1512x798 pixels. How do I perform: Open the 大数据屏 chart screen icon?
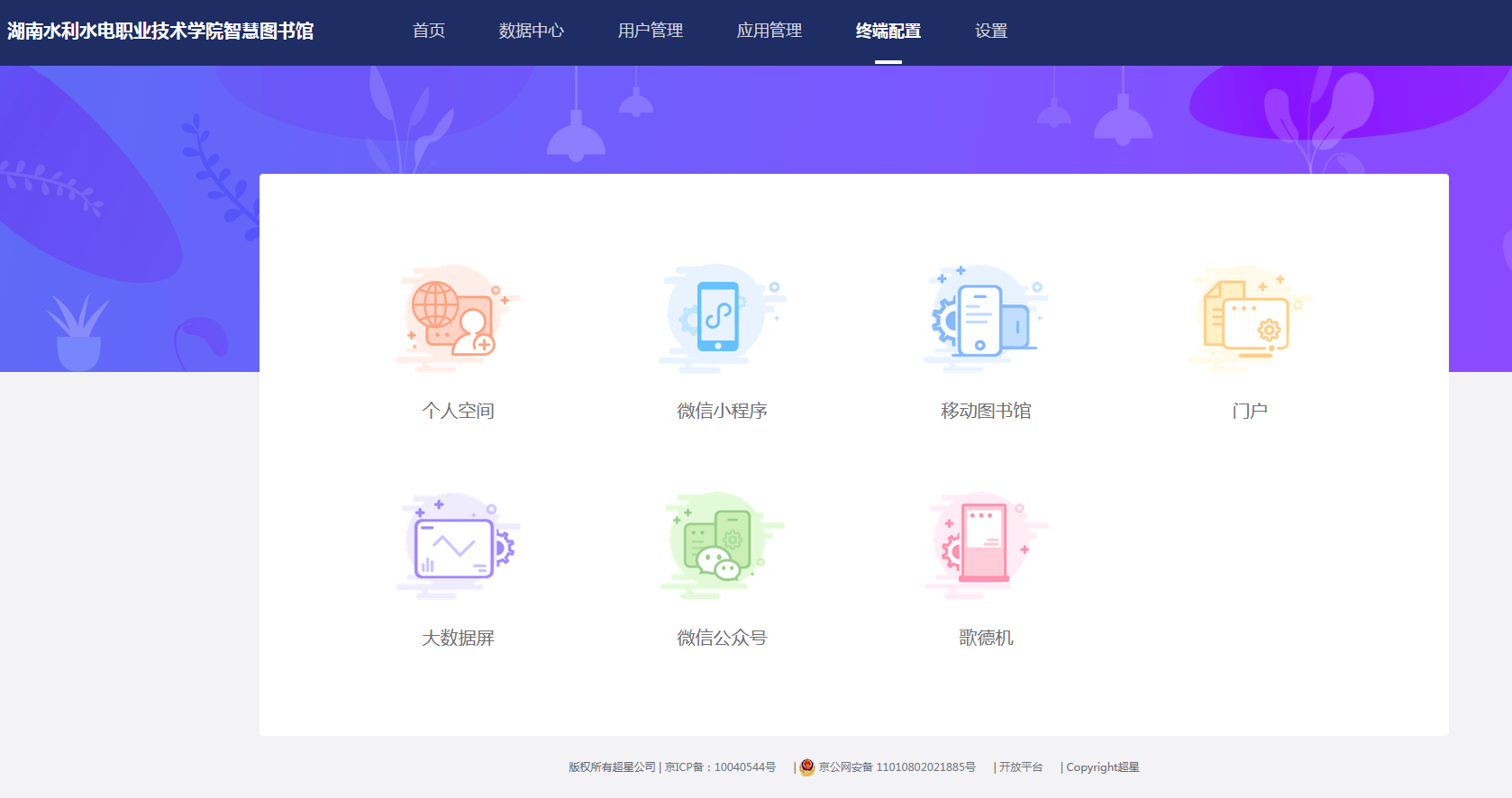(458, 545)
